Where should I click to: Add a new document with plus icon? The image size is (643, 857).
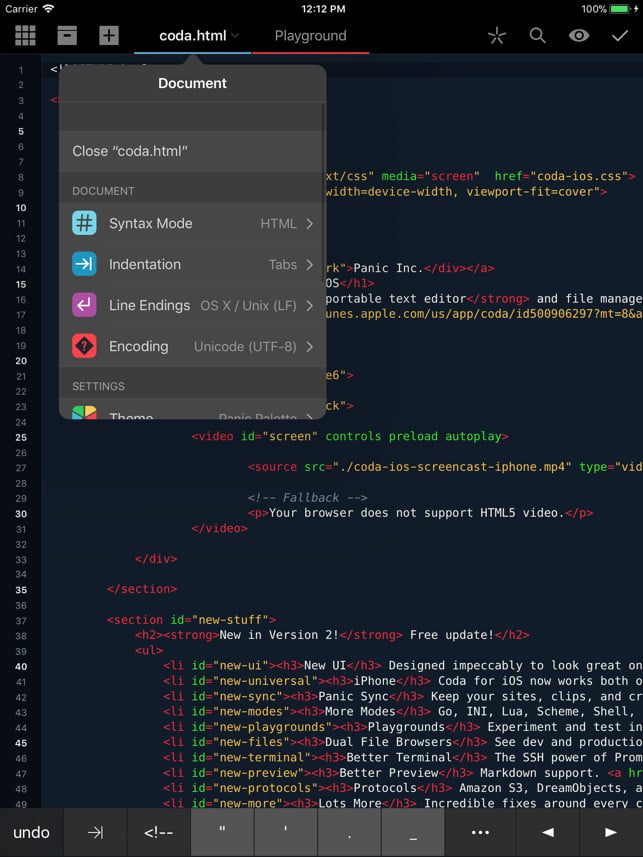pos(109,36)
